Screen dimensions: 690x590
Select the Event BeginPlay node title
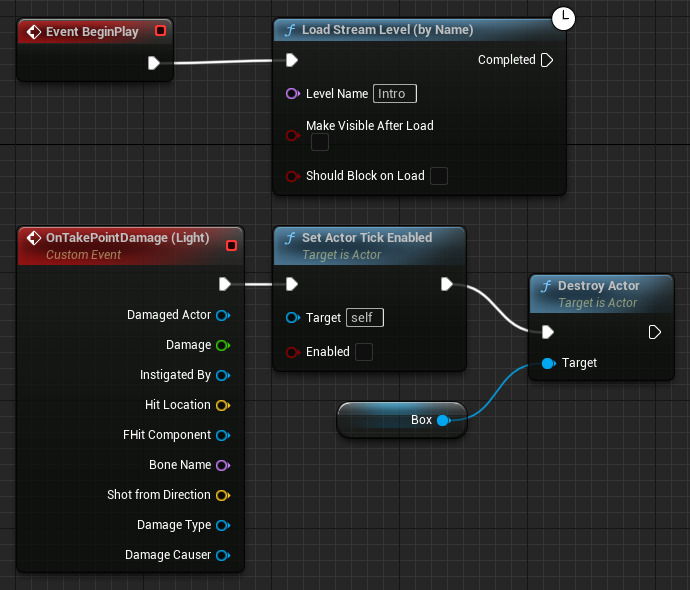click(92, 32)
